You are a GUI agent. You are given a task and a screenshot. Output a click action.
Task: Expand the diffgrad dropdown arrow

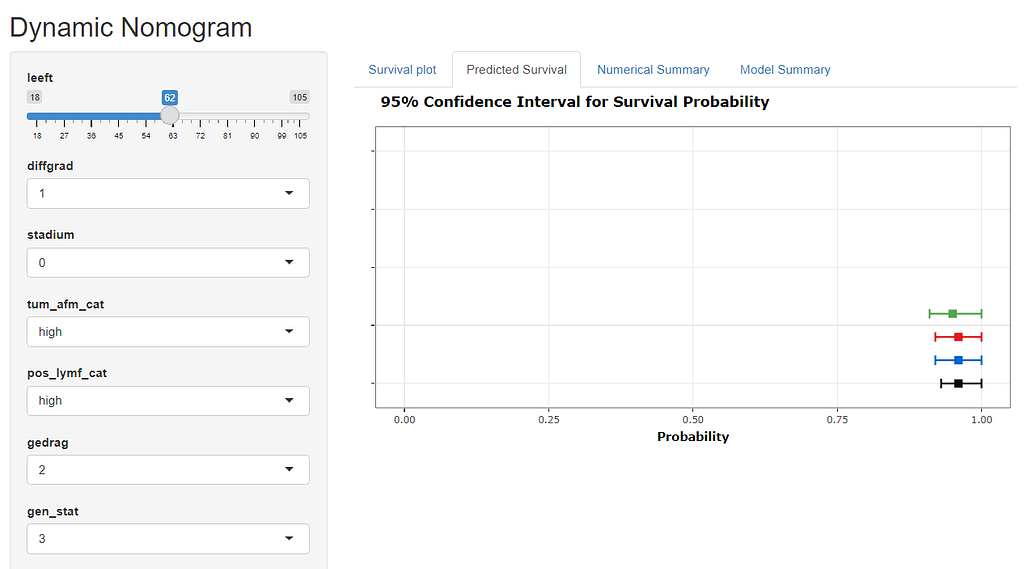pyautogui.click(x=289, y=193)
